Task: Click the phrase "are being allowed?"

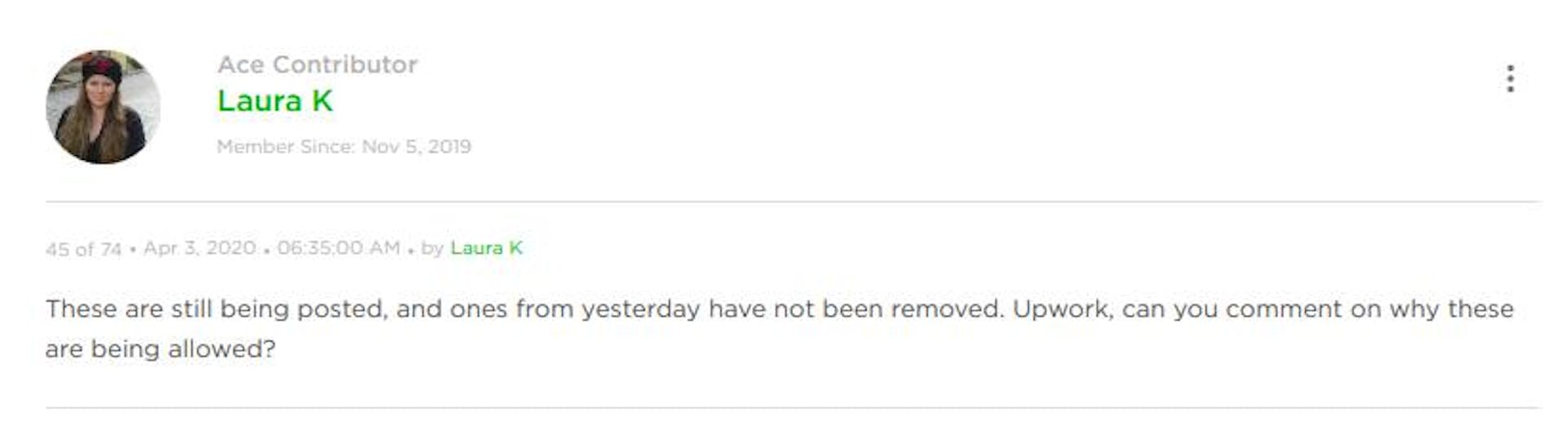Action: coord(161,349)
